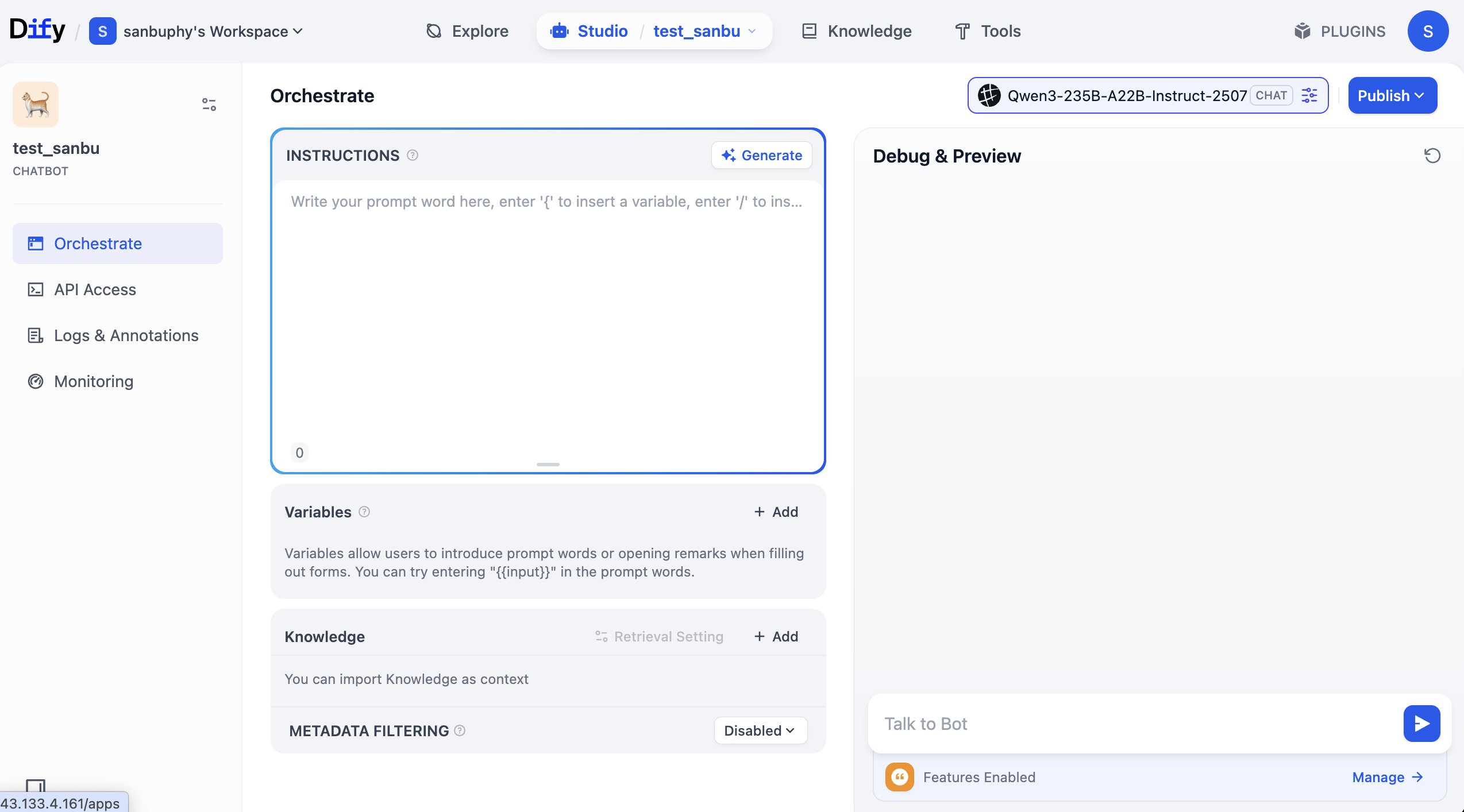Go to the Knowledge tab
This screenshot has width=1464, height=812.
tap(857, 31)
